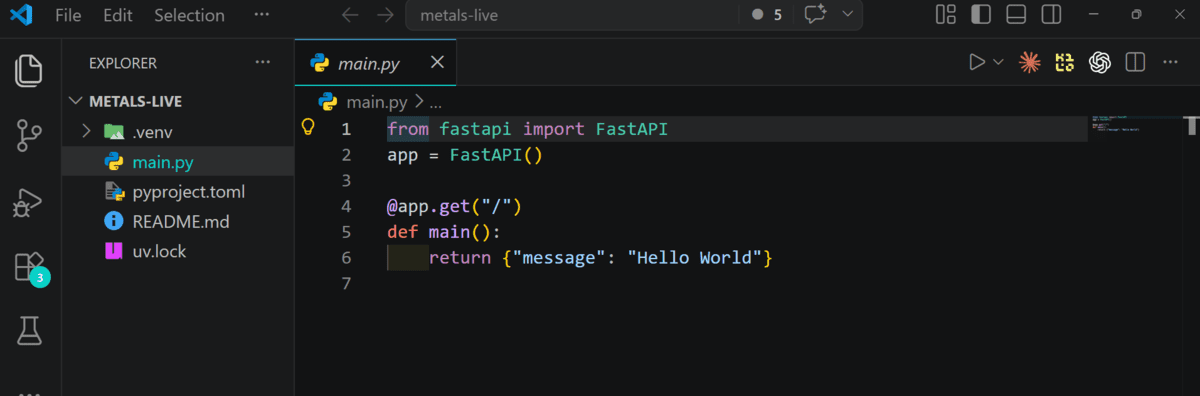
Task: Toggle the bottom Panel visibility
Action: coord(1016,15)
